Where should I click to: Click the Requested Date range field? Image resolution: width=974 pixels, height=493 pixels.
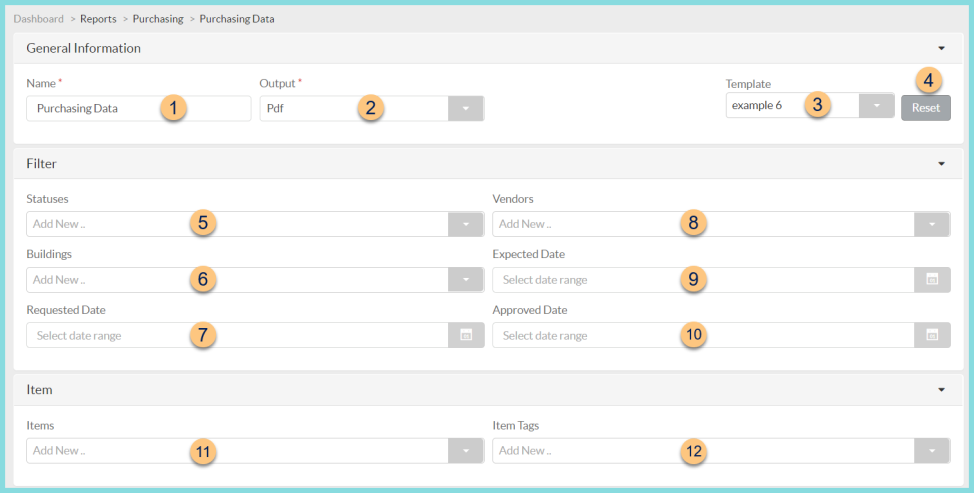[237, 335]
